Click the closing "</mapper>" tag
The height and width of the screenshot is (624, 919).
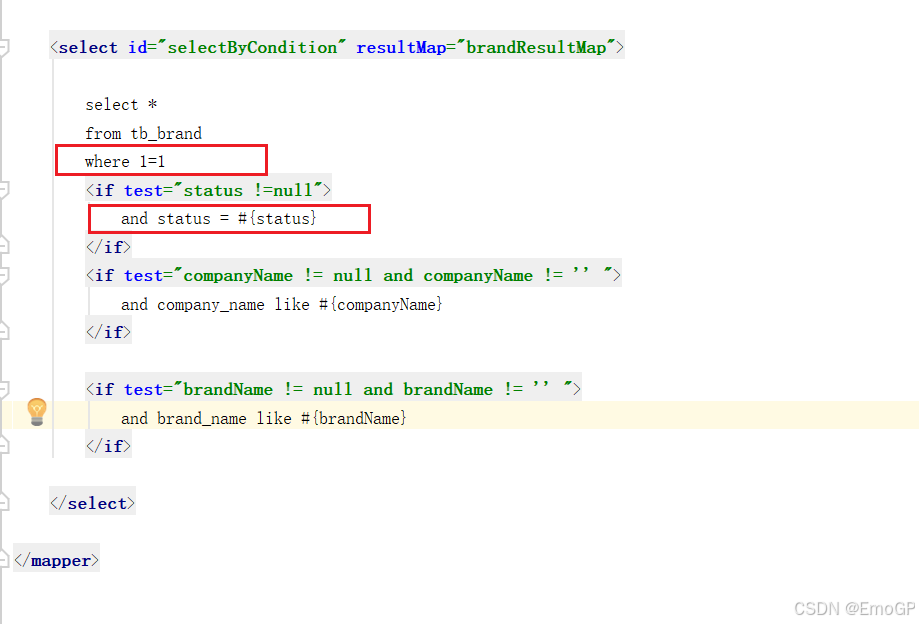coord(56,561)
